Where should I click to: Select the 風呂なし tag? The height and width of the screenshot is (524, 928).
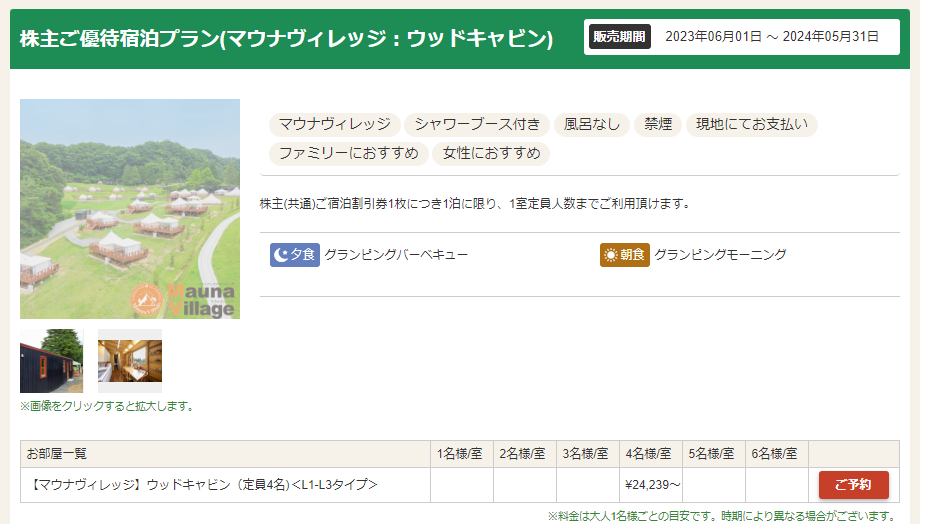(x=592, y=124)
